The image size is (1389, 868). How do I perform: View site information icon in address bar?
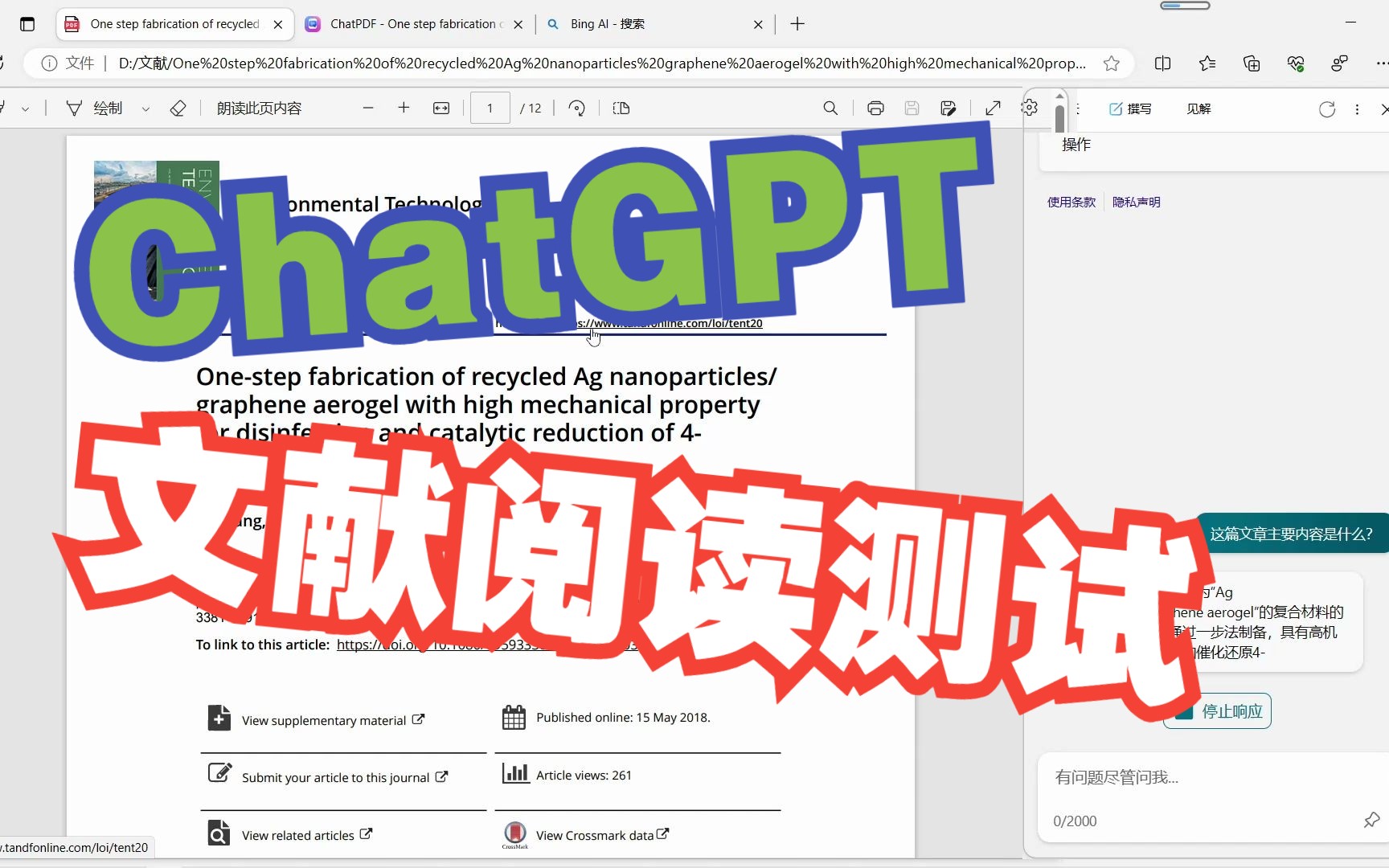coord(50,63)
